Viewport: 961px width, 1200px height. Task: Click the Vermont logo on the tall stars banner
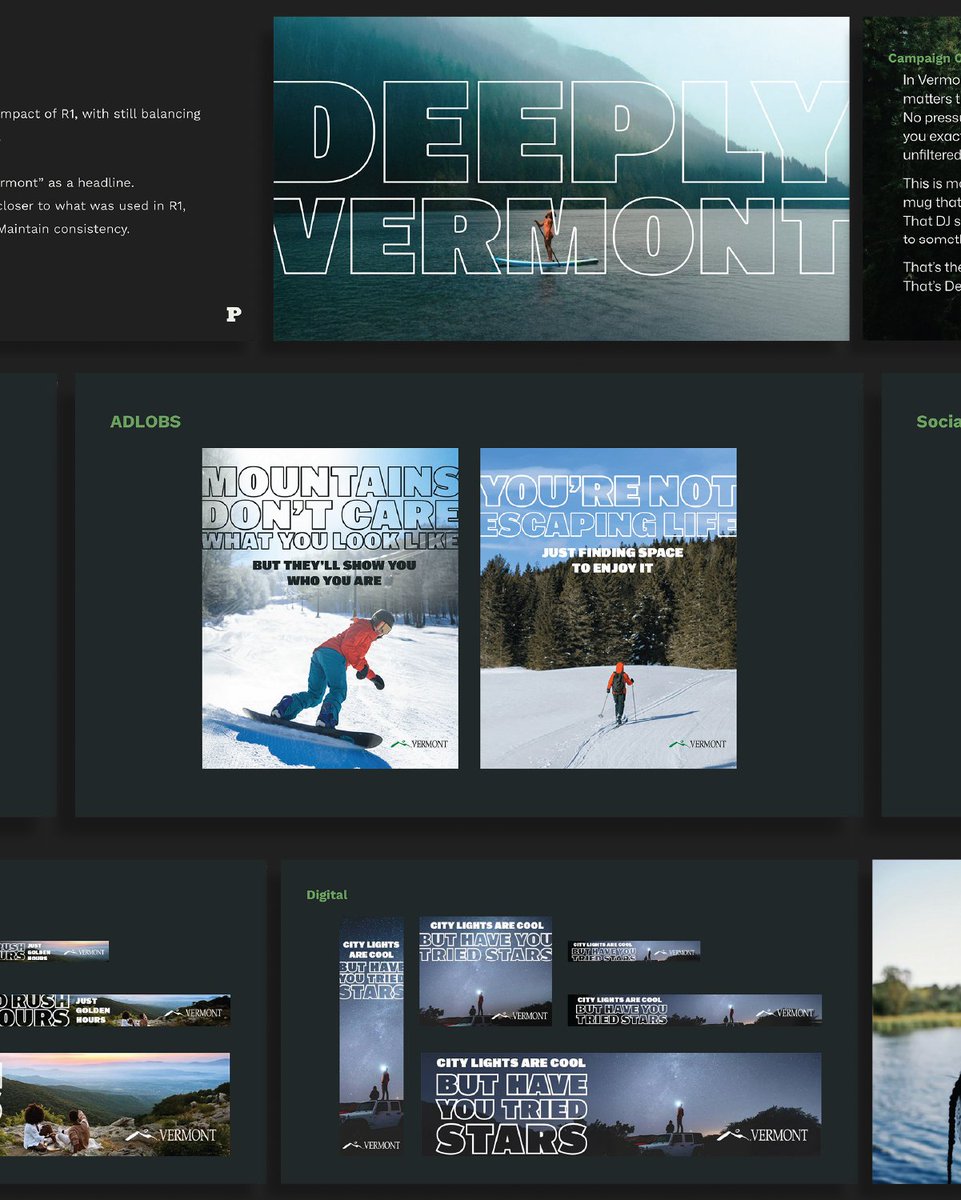point(371,1145)
